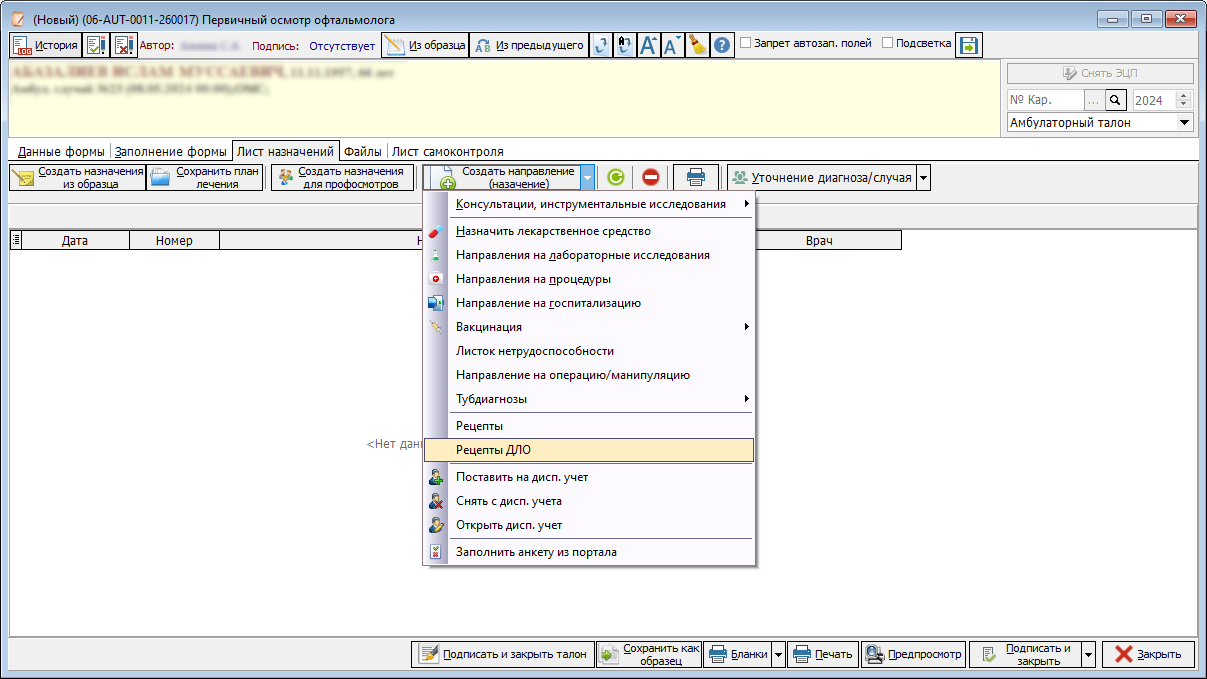Click the '№ Кар.' input field
This screenshot has width=1207, height=679.
(x=1043, y=100)
